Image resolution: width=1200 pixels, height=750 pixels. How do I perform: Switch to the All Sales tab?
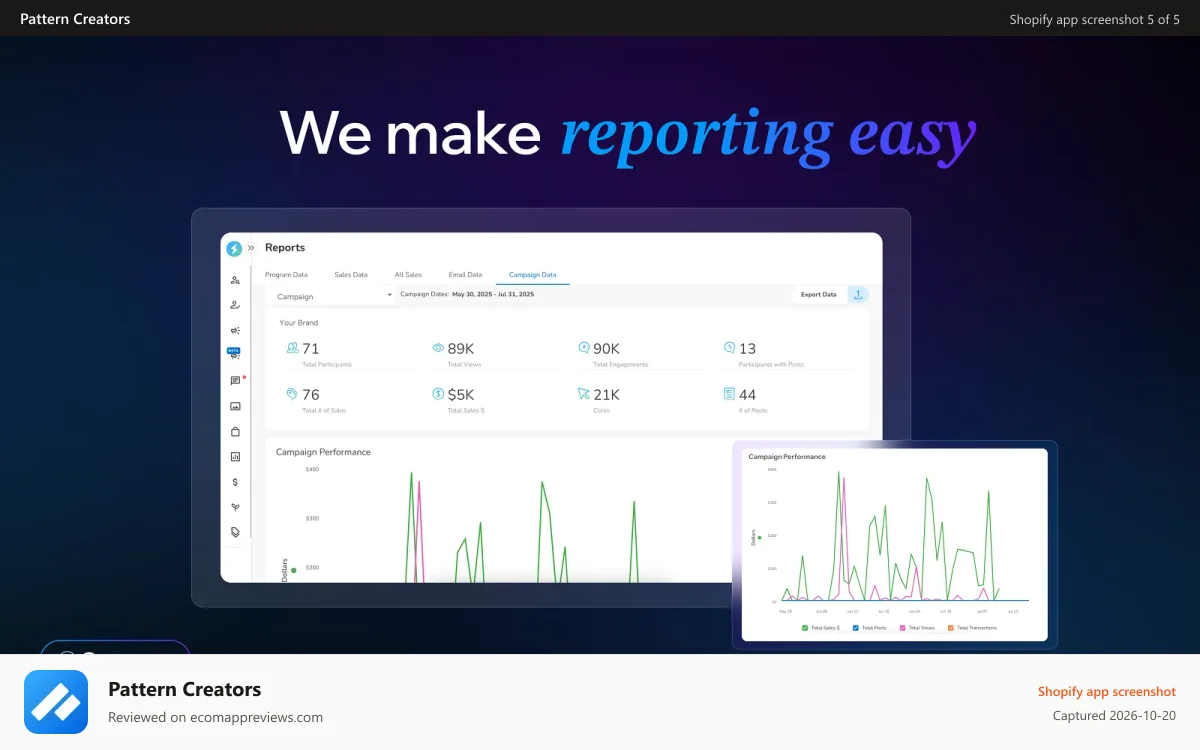click(408, 274)
